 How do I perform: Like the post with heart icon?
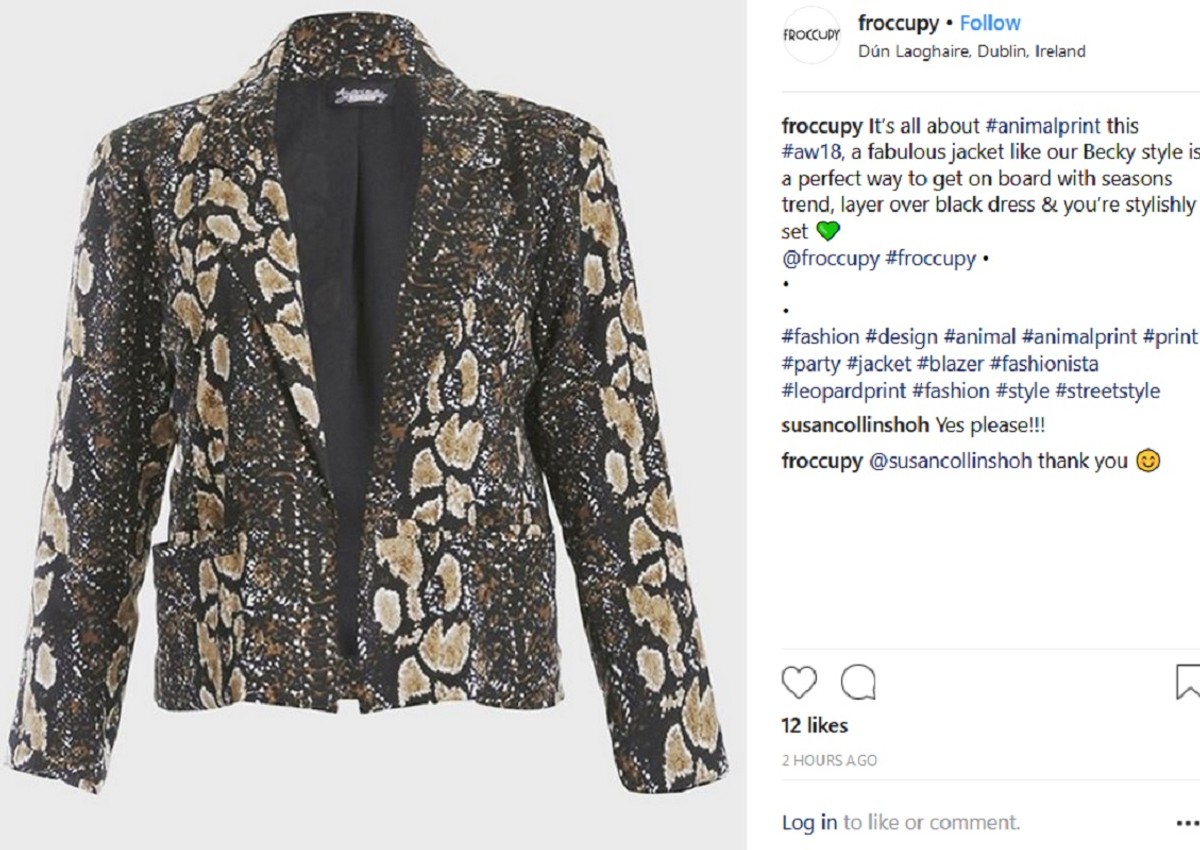click(799, 683)
